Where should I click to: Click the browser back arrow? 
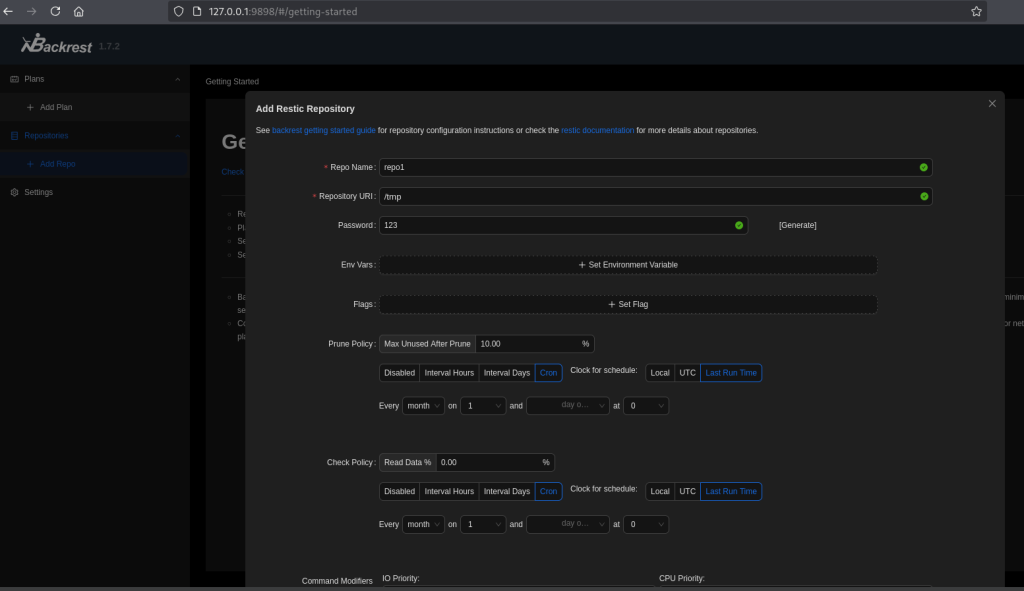point(8,12)
